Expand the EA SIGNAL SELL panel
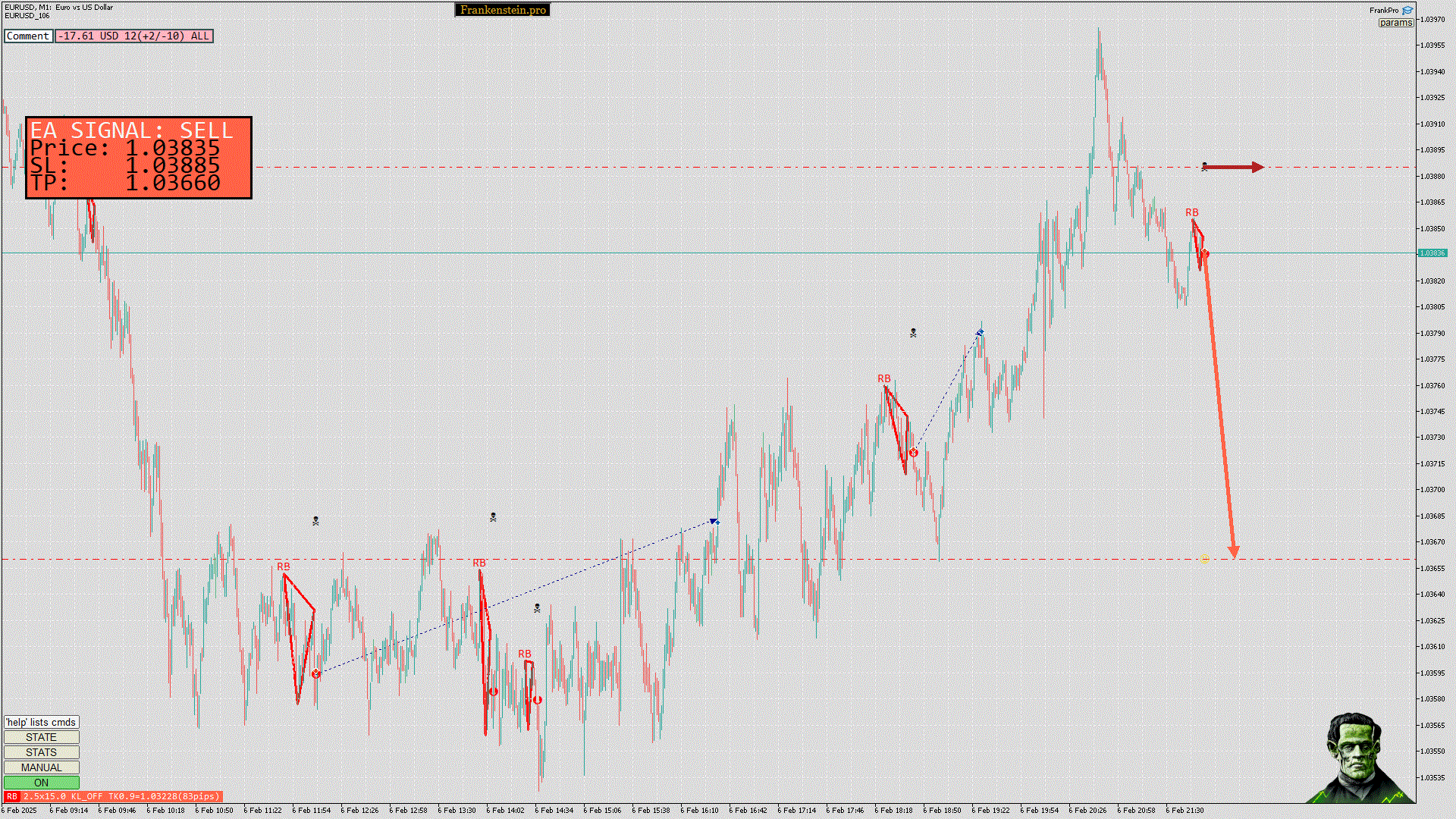Viewport: 1456px width, 819px height. [138, 158]
